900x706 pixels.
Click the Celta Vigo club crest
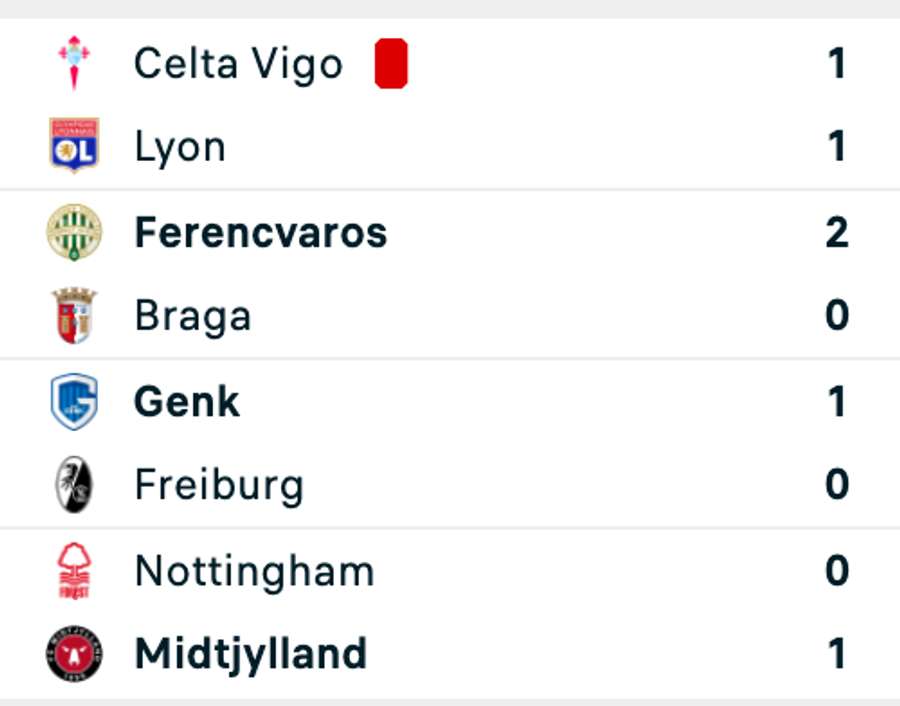(x=74, y=62)
